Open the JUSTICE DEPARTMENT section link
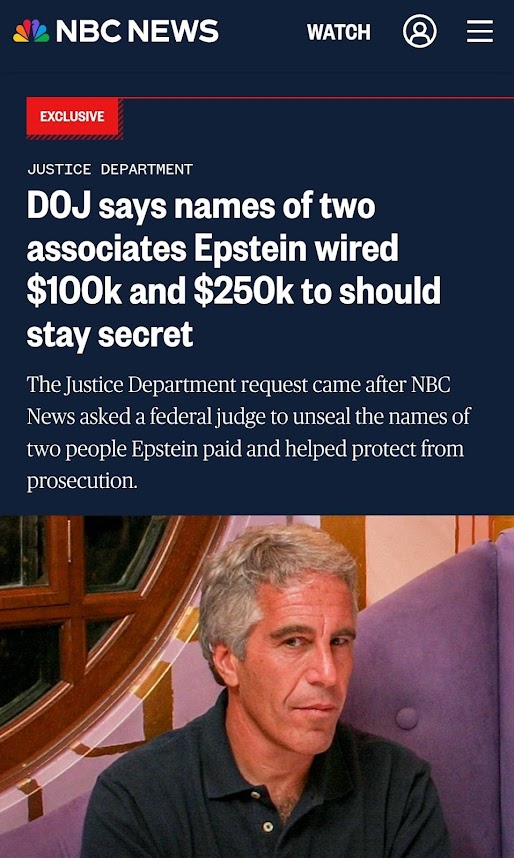Screen dimensions: 514x858 point(110,169)
